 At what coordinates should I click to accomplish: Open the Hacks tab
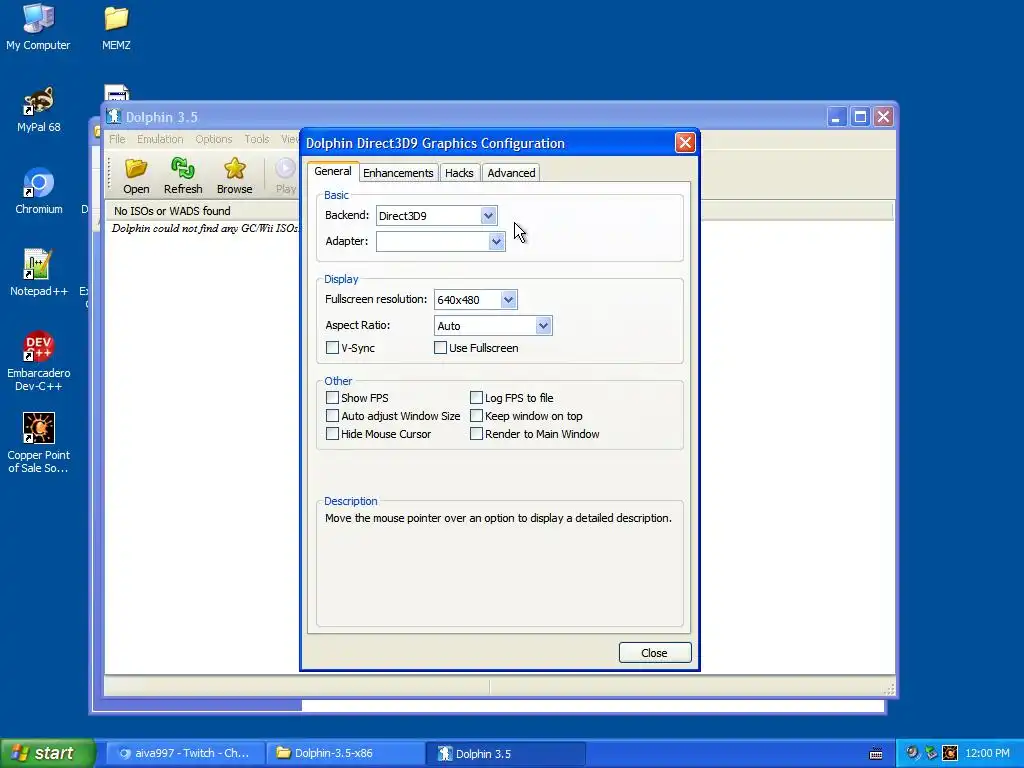[x=459, y=172]
